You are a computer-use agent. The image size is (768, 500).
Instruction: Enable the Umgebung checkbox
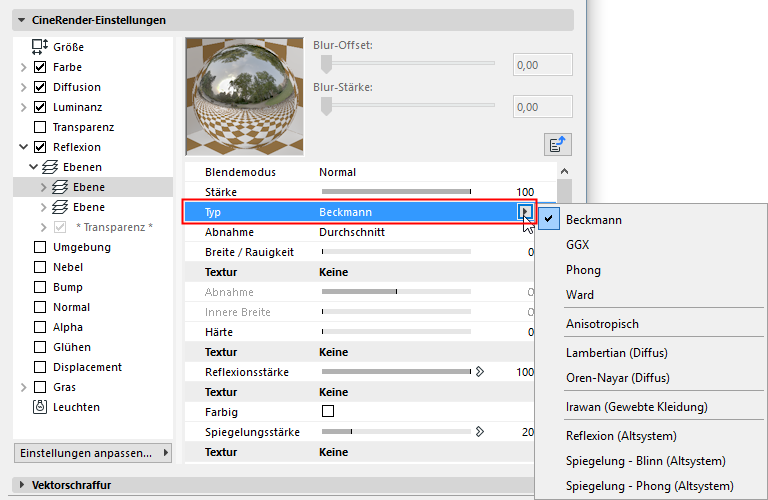point(40,247)
